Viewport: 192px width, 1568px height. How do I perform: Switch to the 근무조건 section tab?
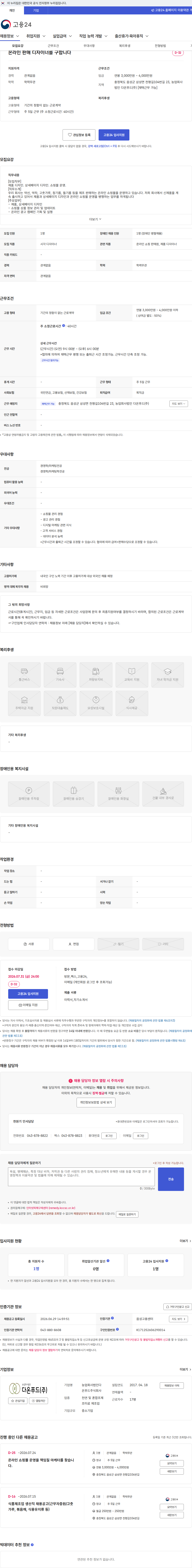click(x=53, y=46)
